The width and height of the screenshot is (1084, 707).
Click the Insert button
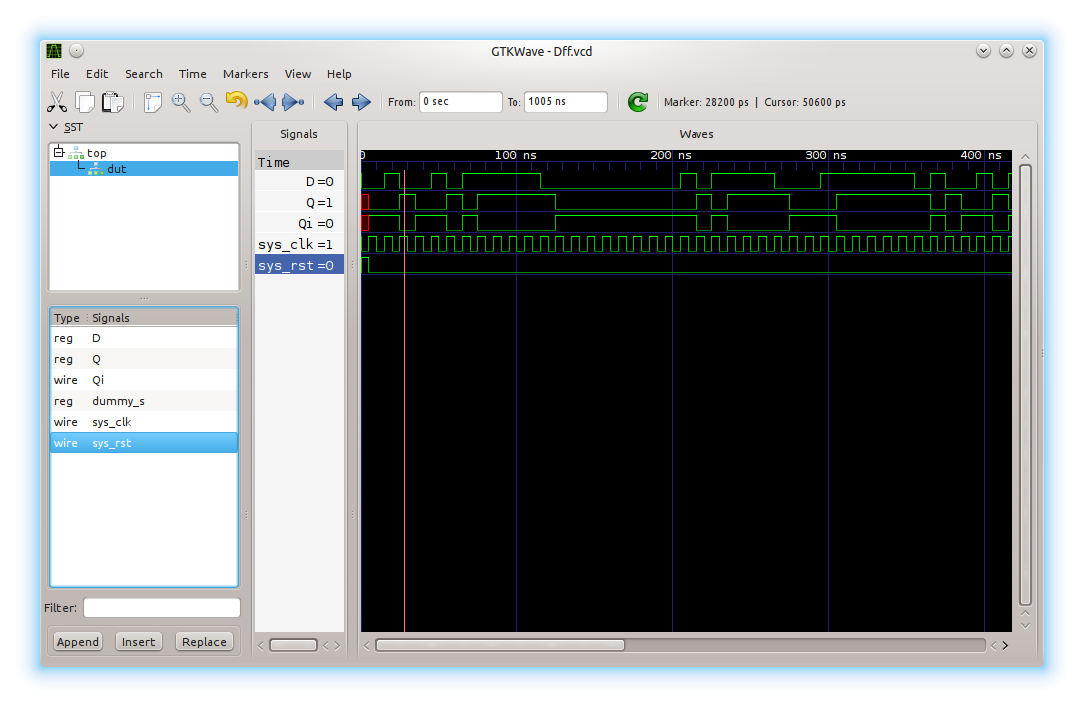click(138, 642)
